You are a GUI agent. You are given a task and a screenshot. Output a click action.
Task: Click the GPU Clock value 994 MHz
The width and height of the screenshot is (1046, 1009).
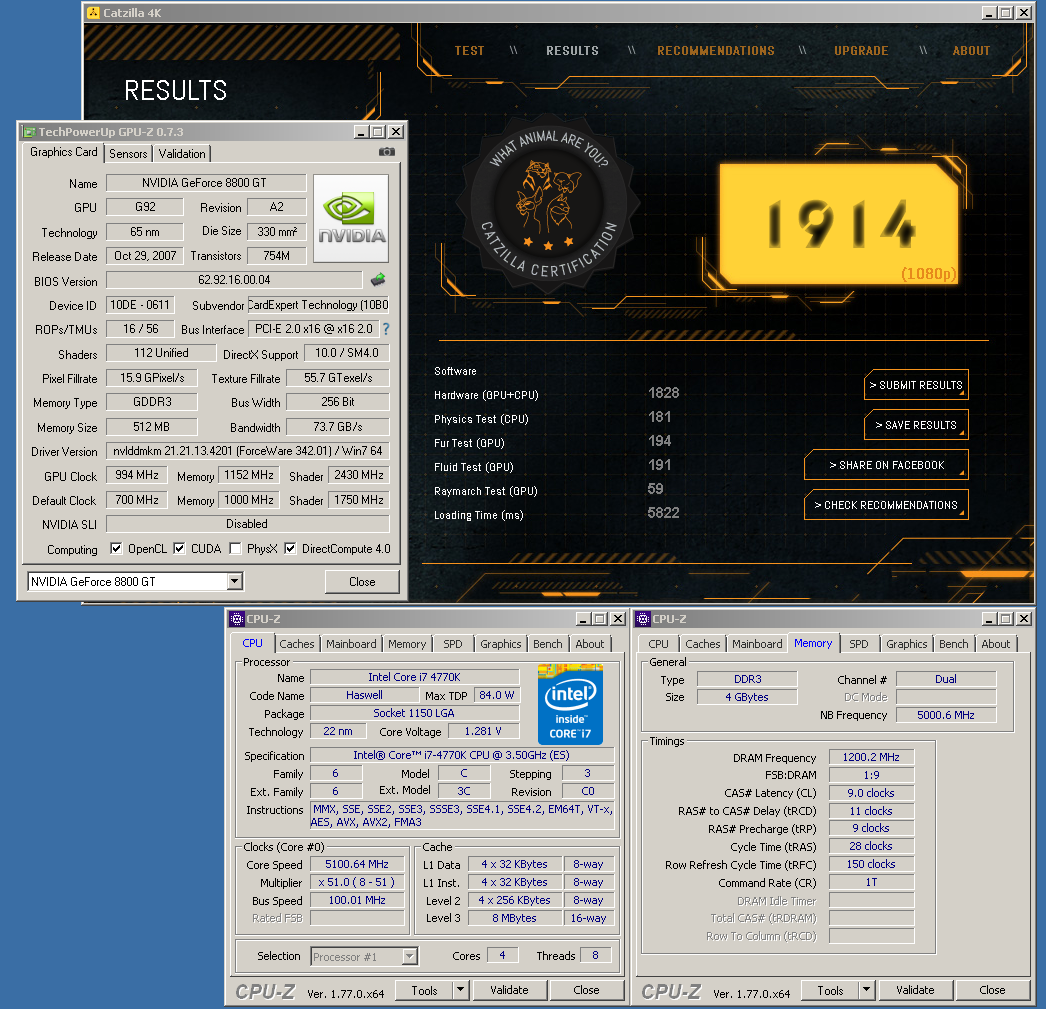coord(137,475)
